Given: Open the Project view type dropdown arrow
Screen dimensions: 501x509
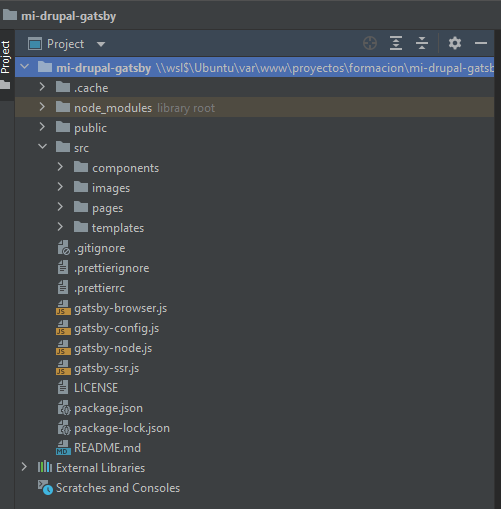Looking at the screenshot, I should [x=101, y=44].
